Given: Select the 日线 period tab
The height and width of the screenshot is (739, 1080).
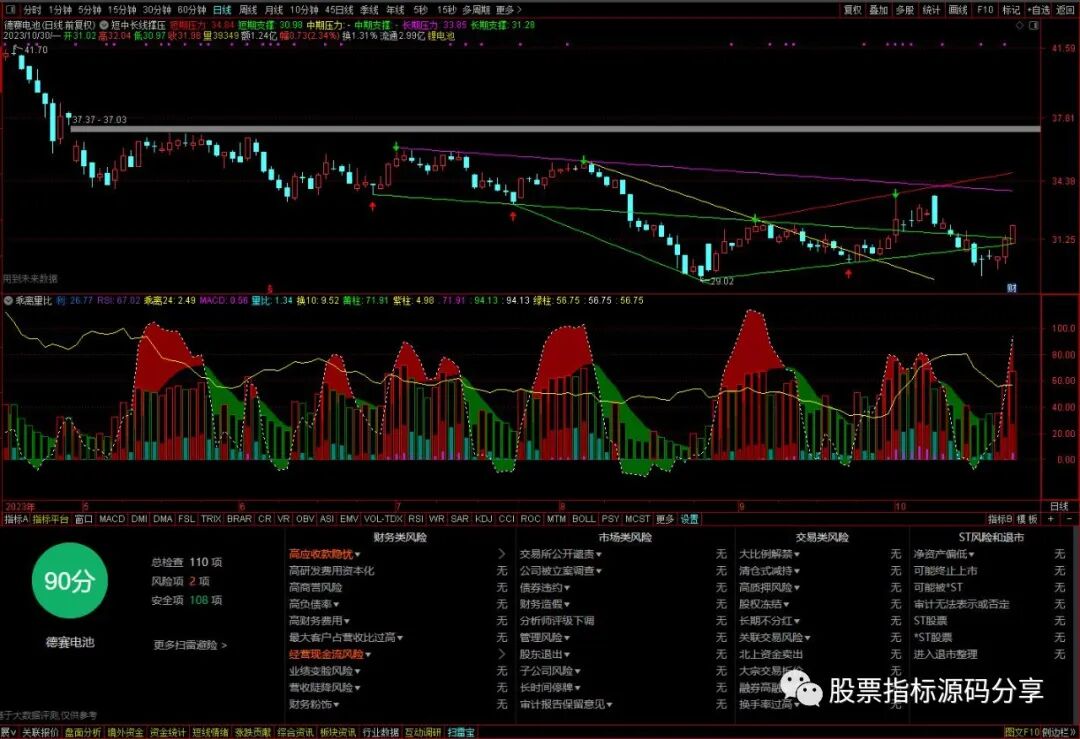Looking at the screenshot, I should click(x=222, y=10).
